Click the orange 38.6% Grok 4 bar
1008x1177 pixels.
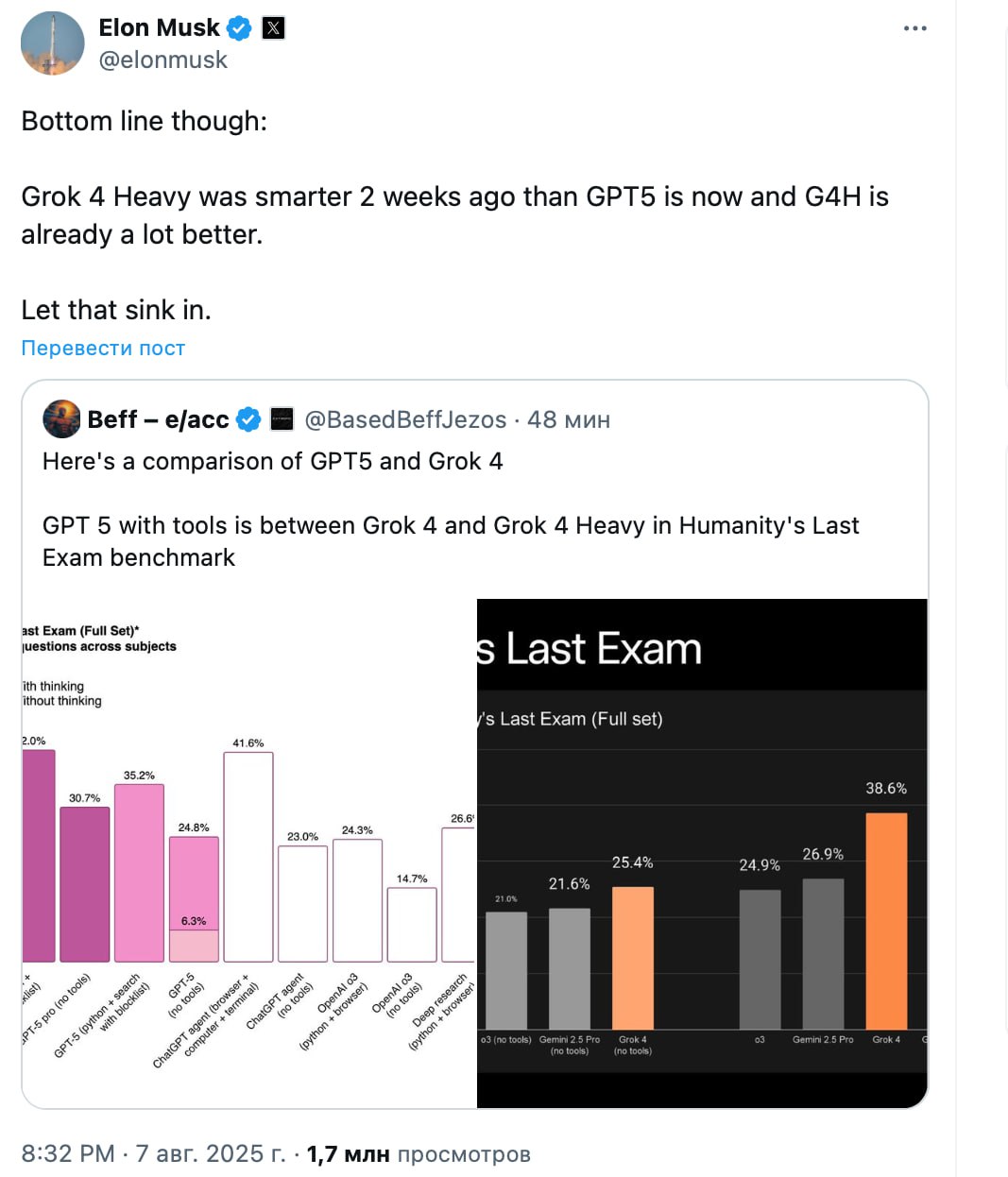pos(886,921)
